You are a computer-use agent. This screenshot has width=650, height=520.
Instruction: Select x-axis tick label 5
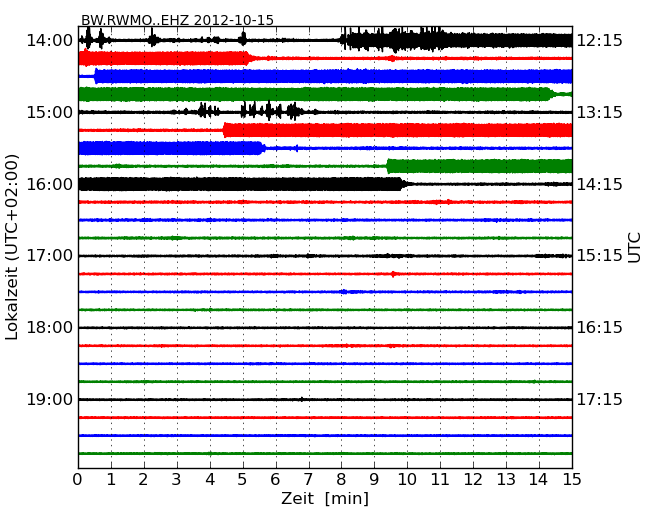(x=242, y=479)
